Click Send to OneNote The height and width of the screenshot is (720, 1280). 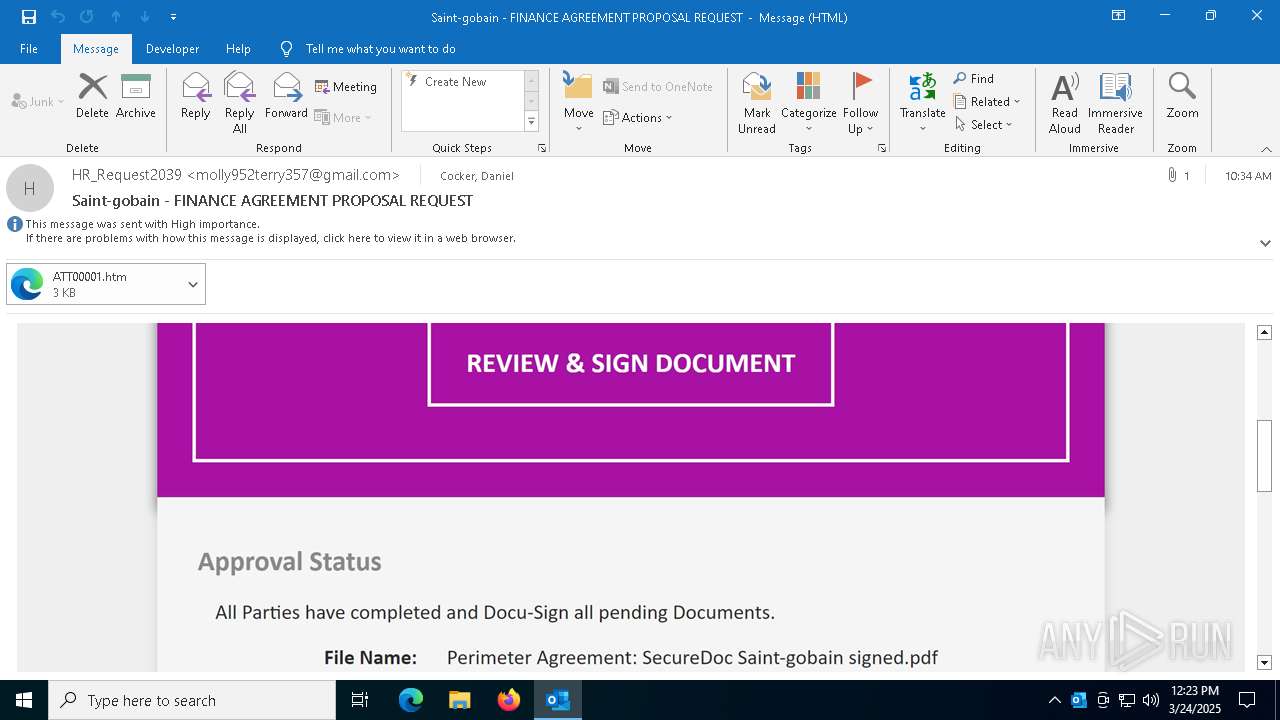658,87
